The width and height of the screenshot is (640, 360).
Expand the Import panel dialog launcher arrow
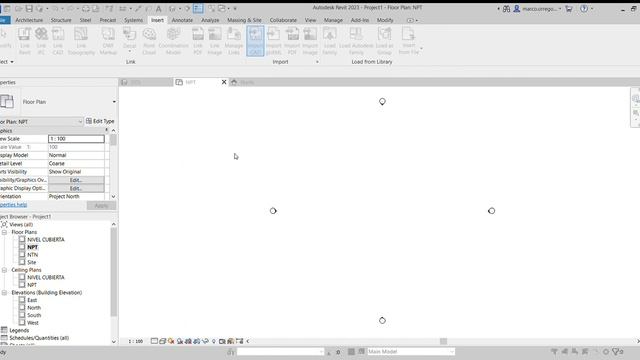click(x=317, y=62)
